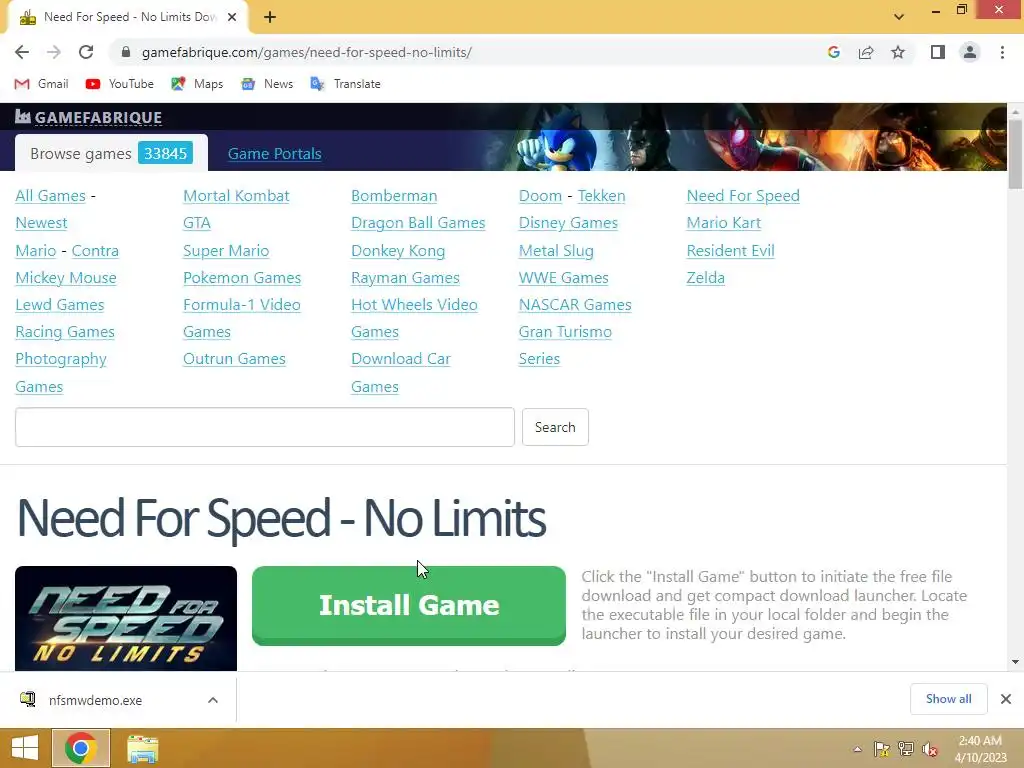Open the Racing Games link
The height and width of the screenshot is (768, 1024).
pyautogui.click(x=65, y=332)
